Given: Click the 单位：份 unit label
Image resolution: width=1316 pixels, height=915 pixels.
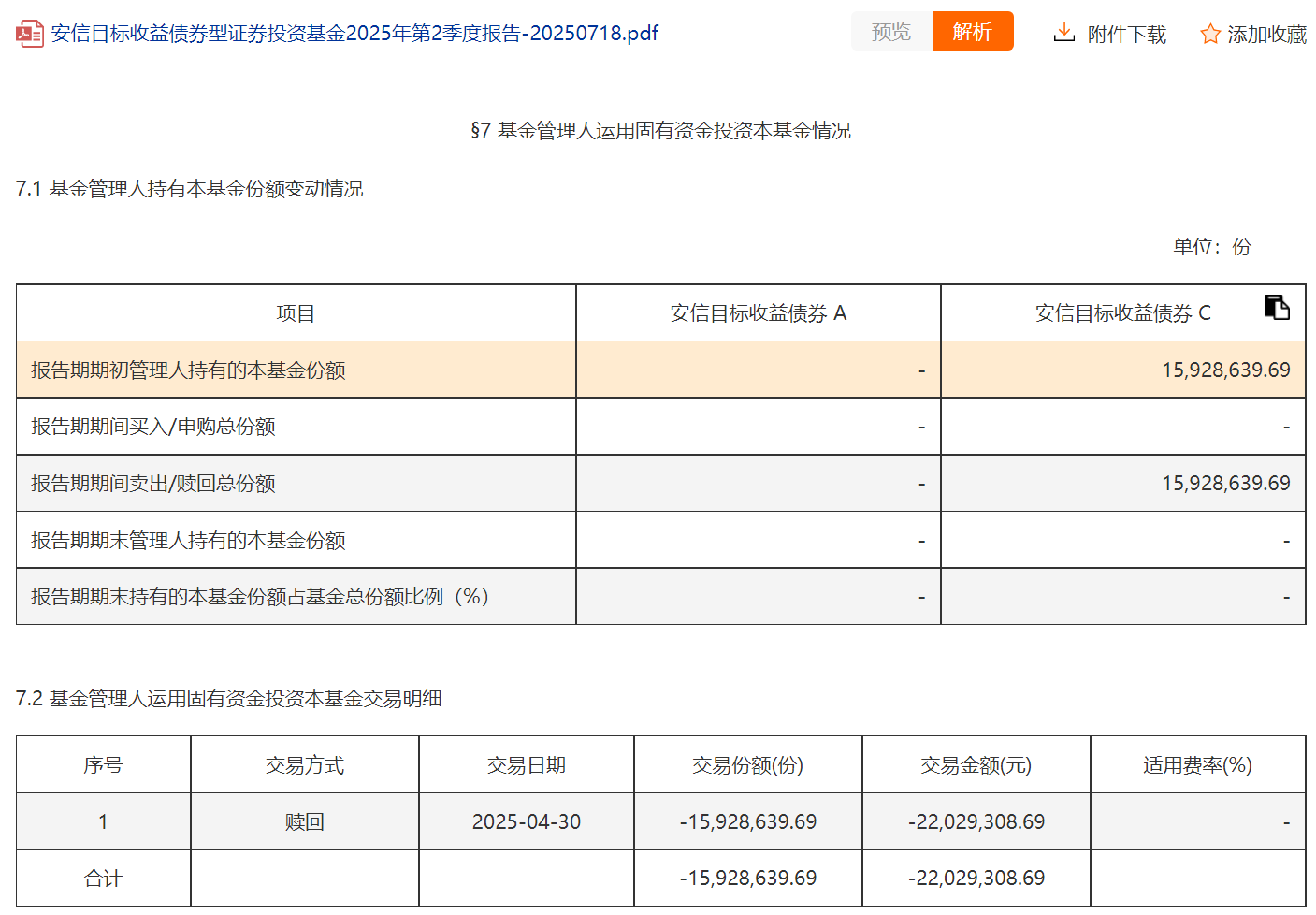Looking at the screenshot, I should (x=1212, y=247).
